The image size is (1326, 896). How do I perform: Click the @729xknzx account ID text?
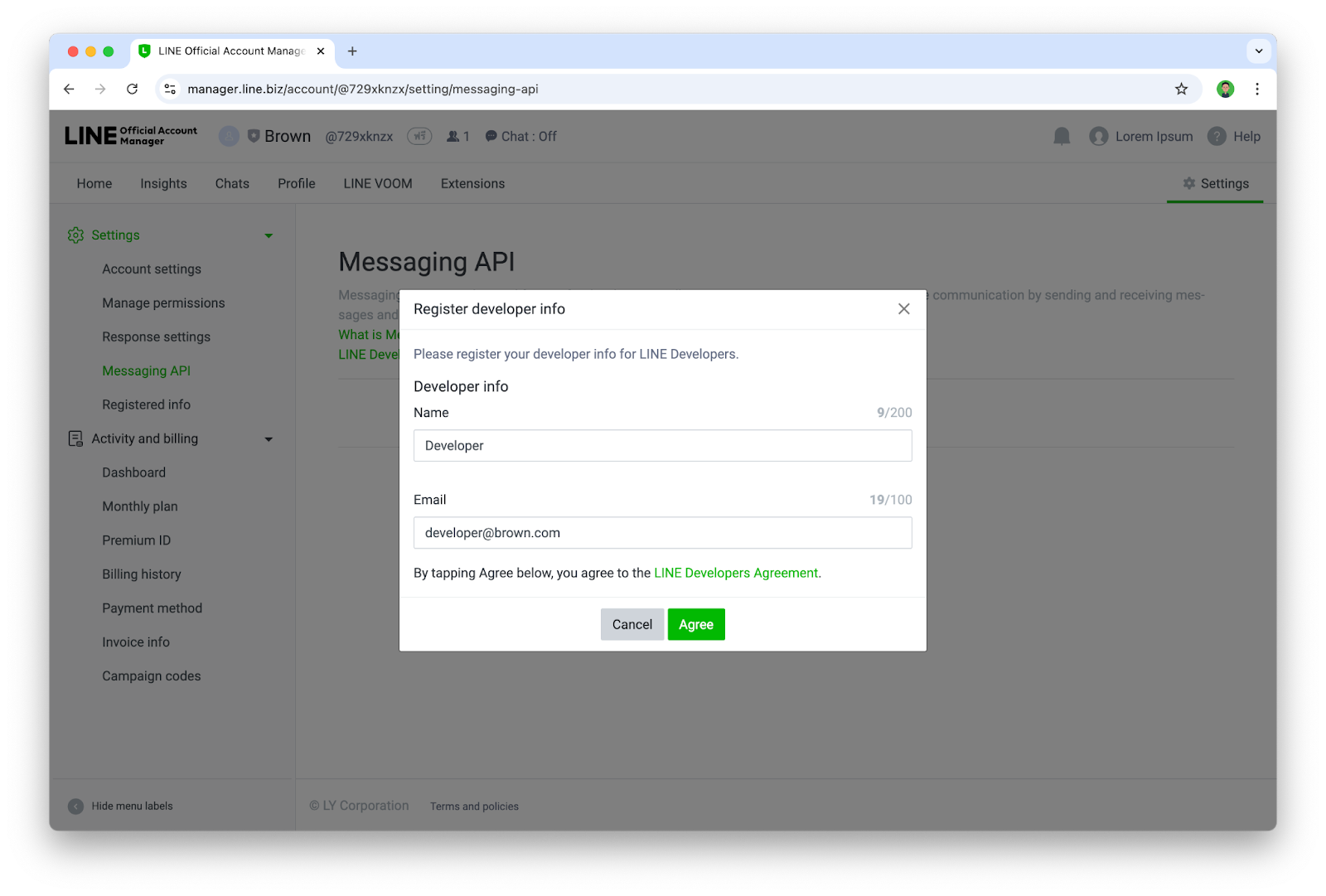click(x=359, y=136)
